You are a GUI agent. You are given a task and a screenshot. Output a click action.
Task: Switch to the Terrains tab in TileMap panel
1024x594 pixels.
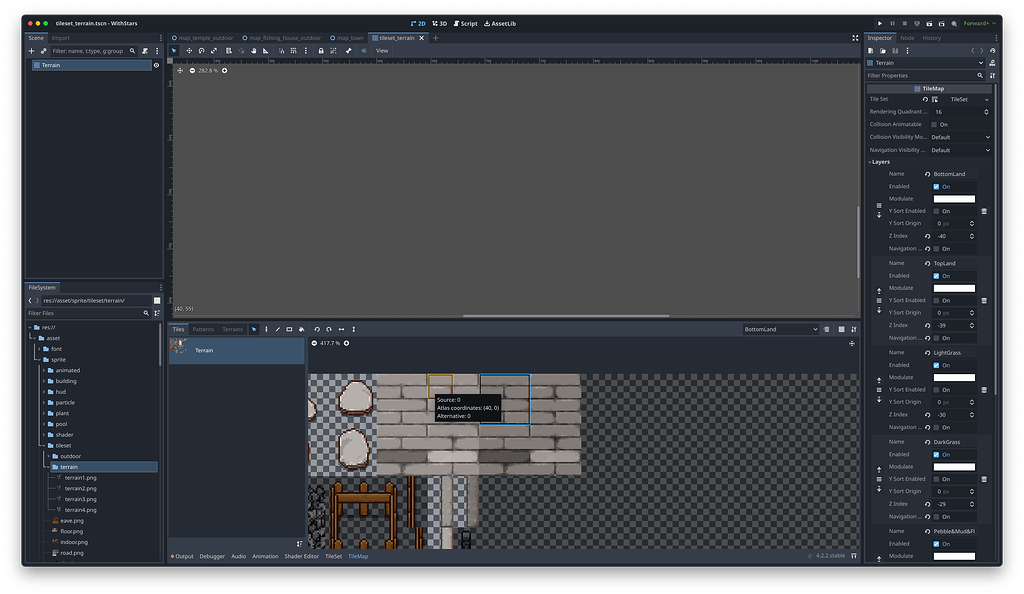point(232,328)
